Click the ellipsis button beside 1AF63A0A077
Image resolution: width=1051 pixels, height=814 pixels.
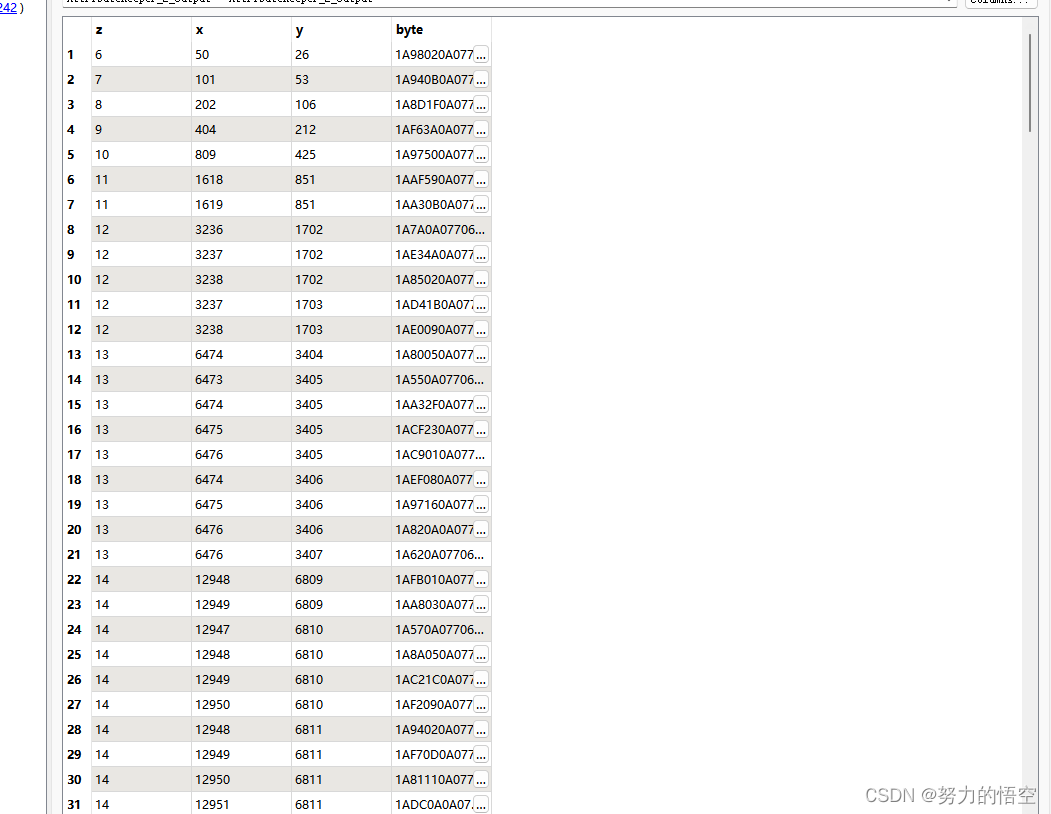coord(481,129)
